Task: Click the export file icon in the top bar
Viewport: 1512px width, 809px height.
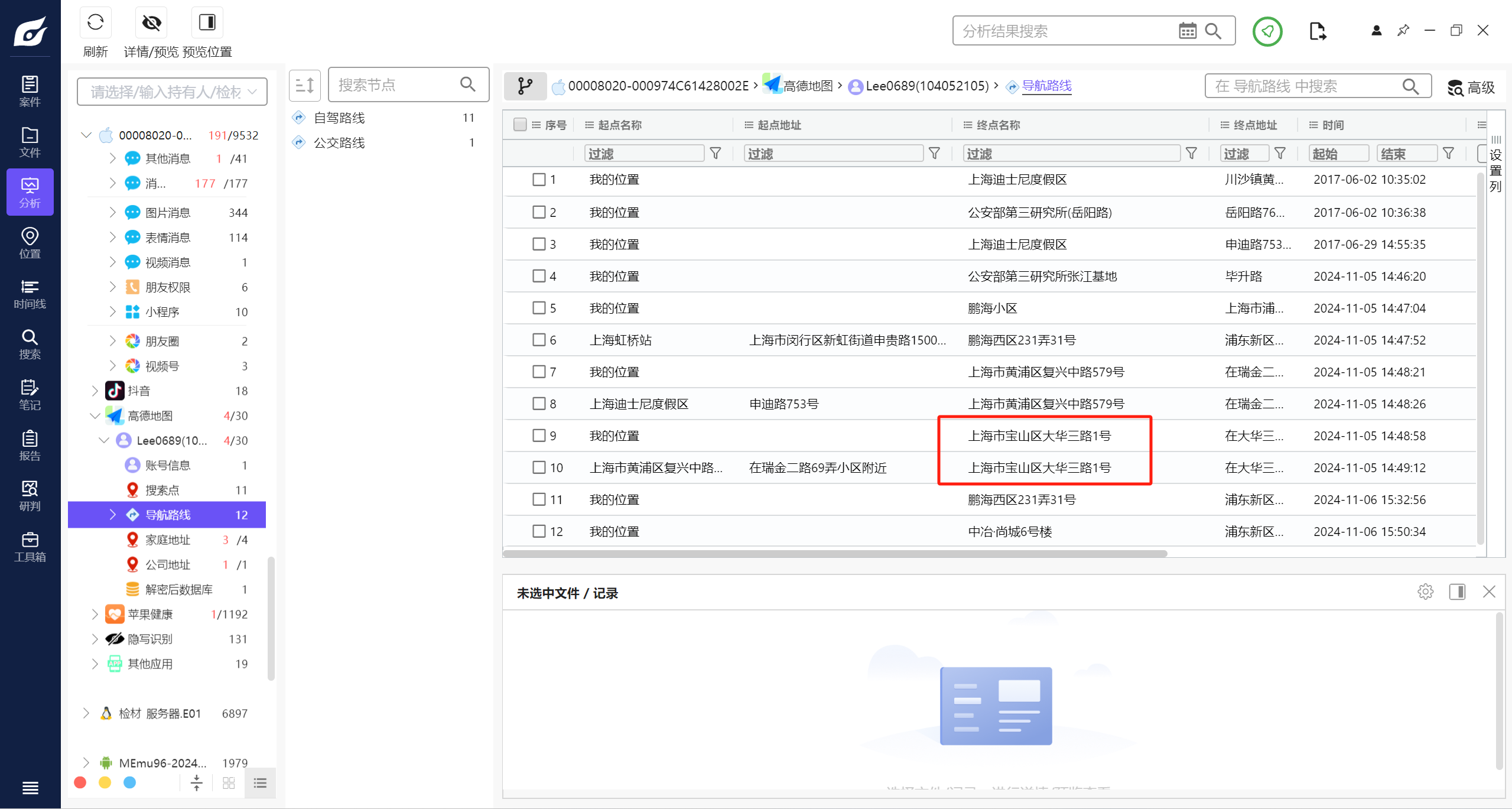Action: [1317, 31]
